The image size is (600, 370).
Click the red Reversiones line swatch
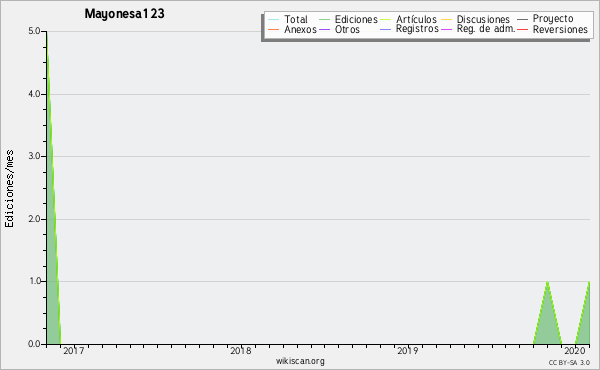click(522, 29)
